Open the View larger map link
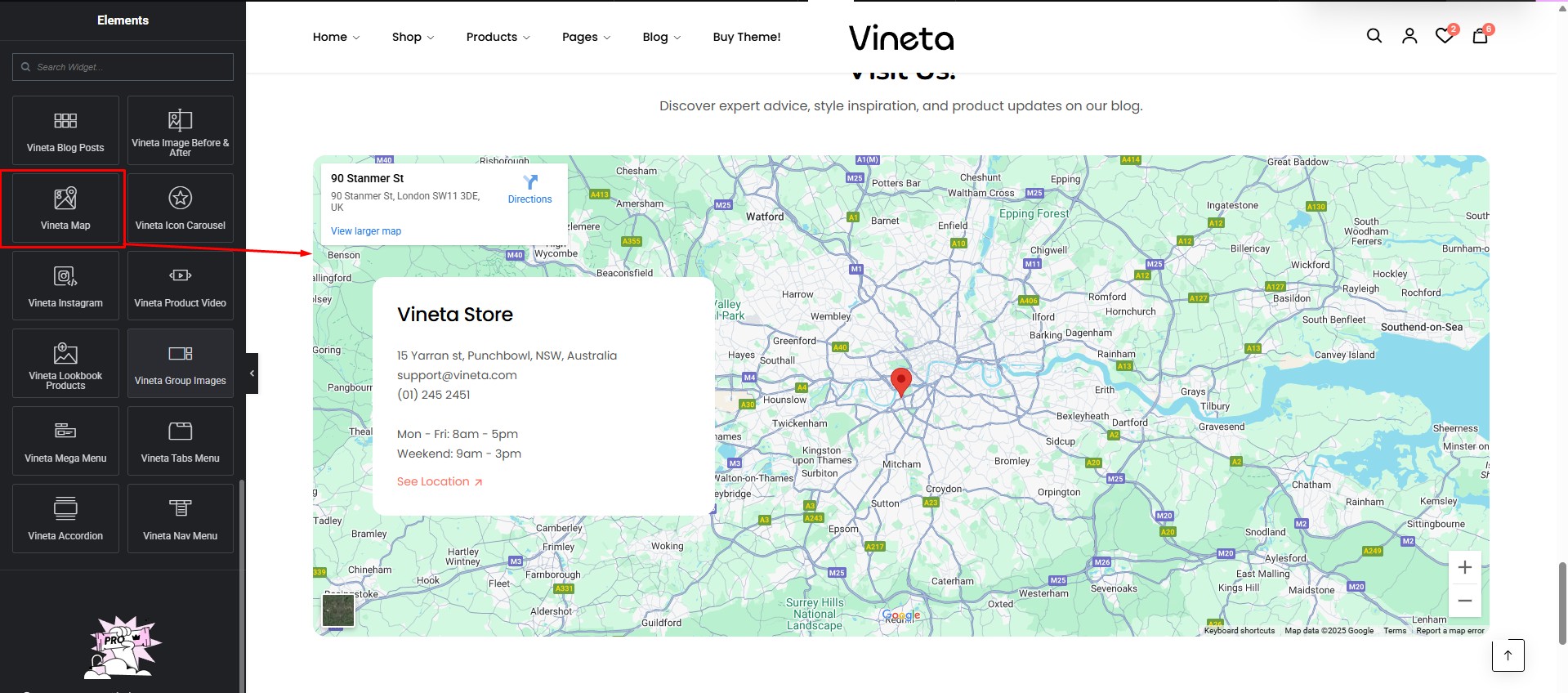This screenshot has width=1568, height=693. pos(366,231)
